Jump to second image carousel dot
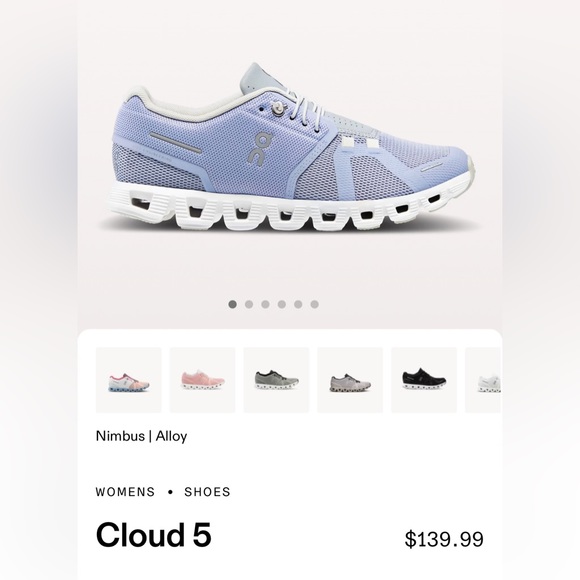The image size is (580, 580). (249, 304)
